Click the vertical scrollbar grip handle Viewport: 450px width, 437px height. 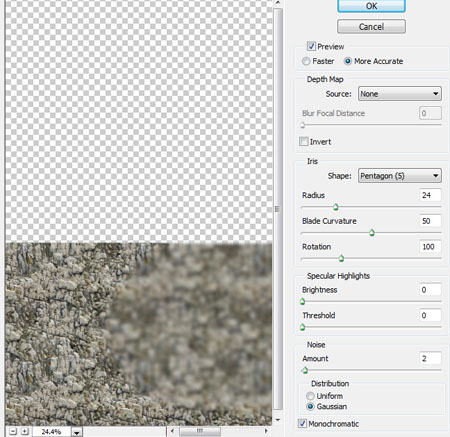click(277, 209)
